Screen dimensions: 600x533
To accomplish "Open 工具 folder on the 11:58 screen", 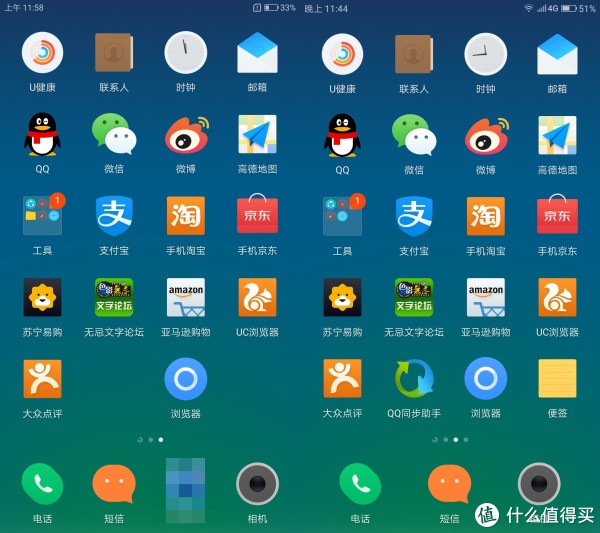I will 42,215.
